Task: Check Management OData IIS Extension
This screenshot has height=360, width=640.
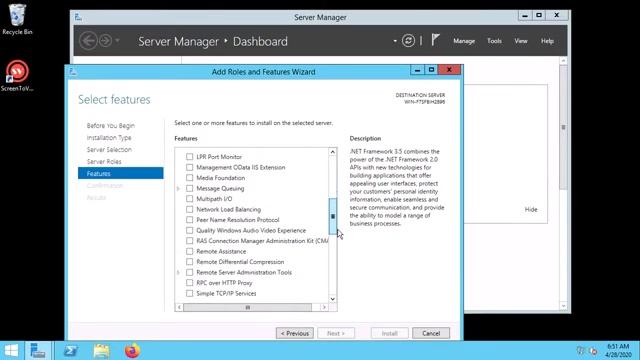Action: tap(189, 167)
